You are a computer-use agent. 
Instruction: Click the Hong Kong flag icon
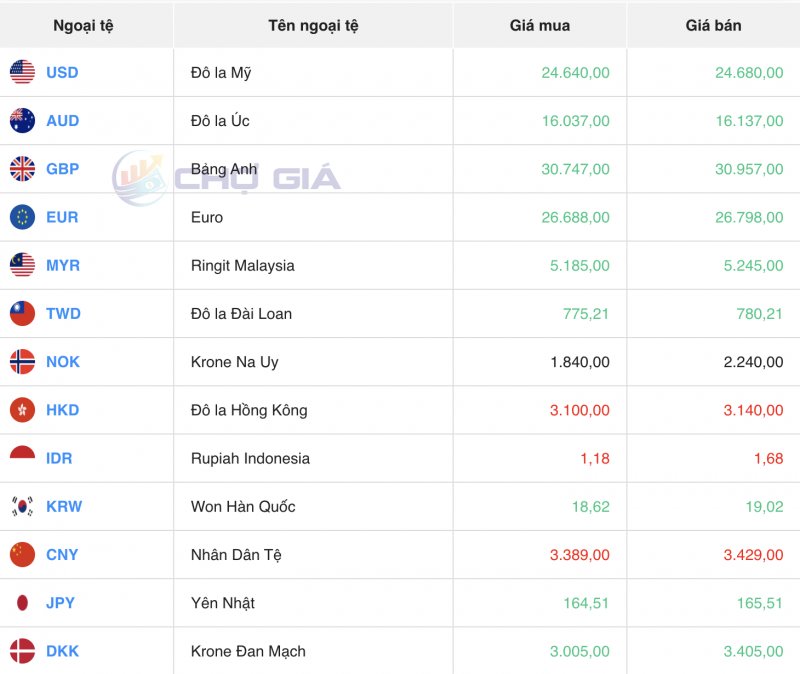tap(22, 410)
